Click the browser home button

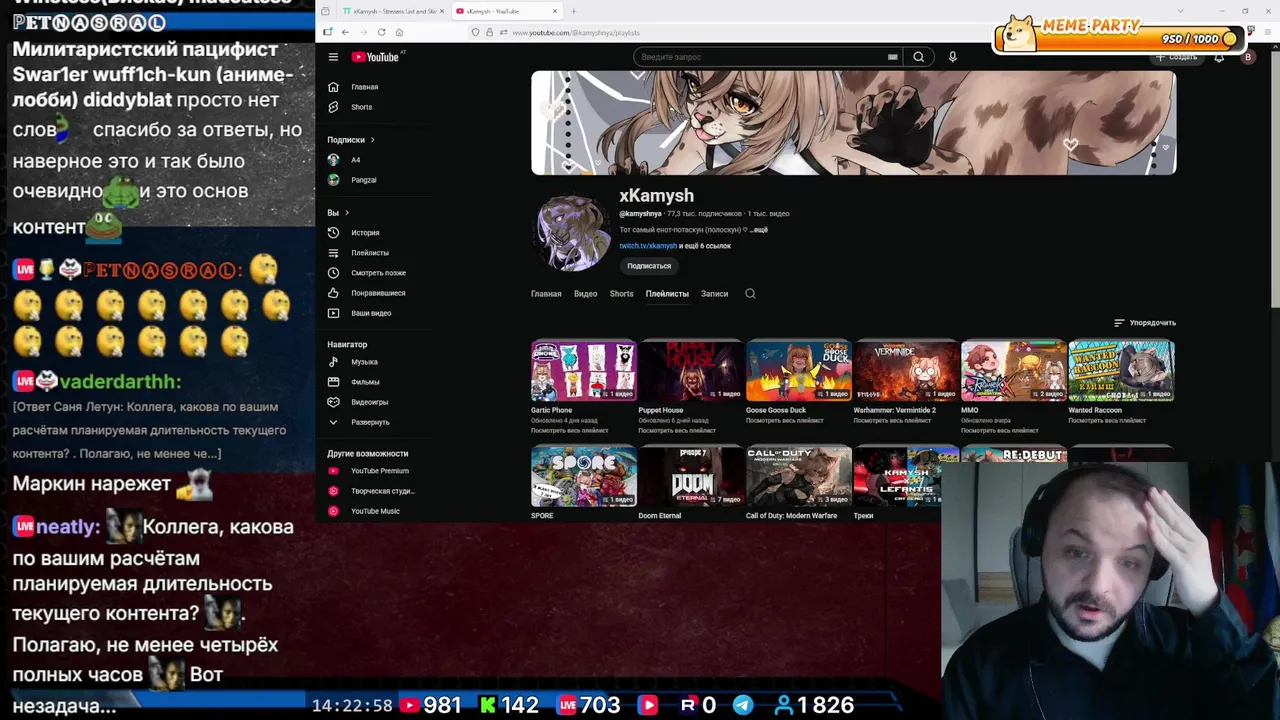coord(399,32)
